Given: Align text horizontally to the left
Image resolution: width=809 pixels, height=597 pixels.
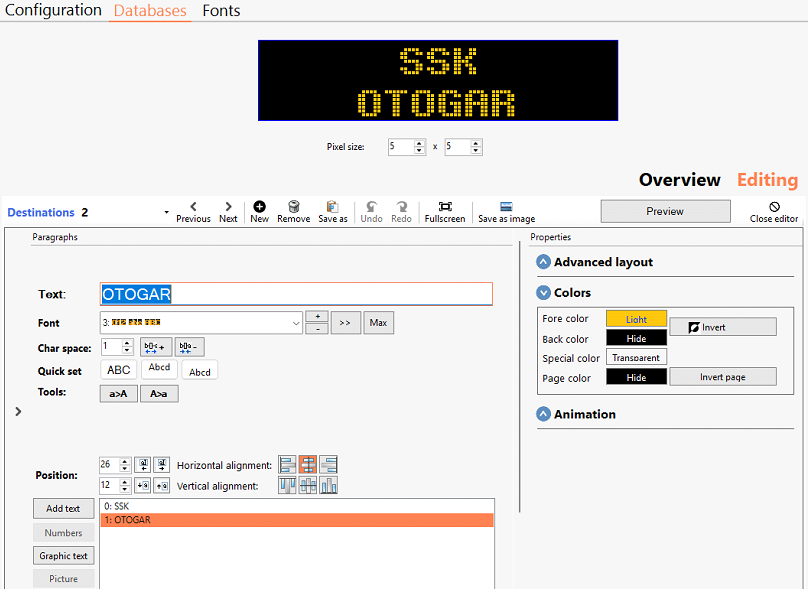Looking at the screenshot, I should 288,465.
